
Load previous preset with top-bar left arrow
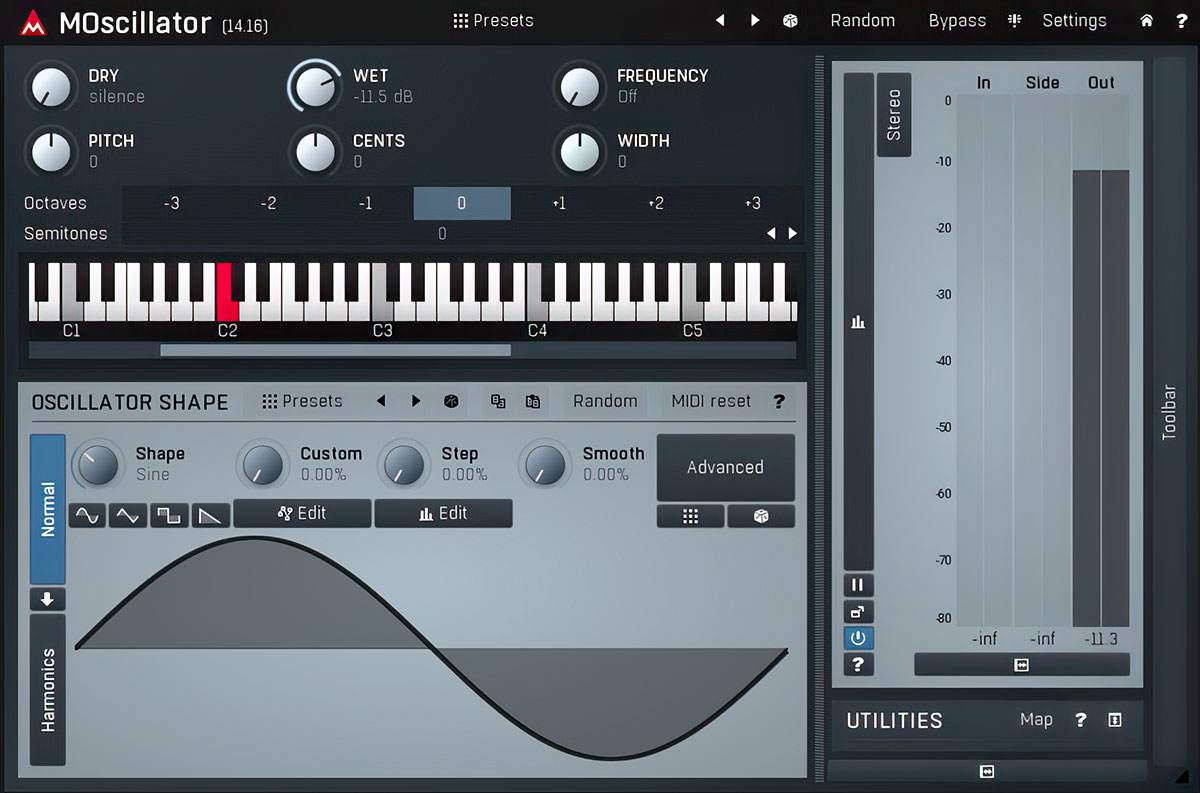[x=719, y=20]
